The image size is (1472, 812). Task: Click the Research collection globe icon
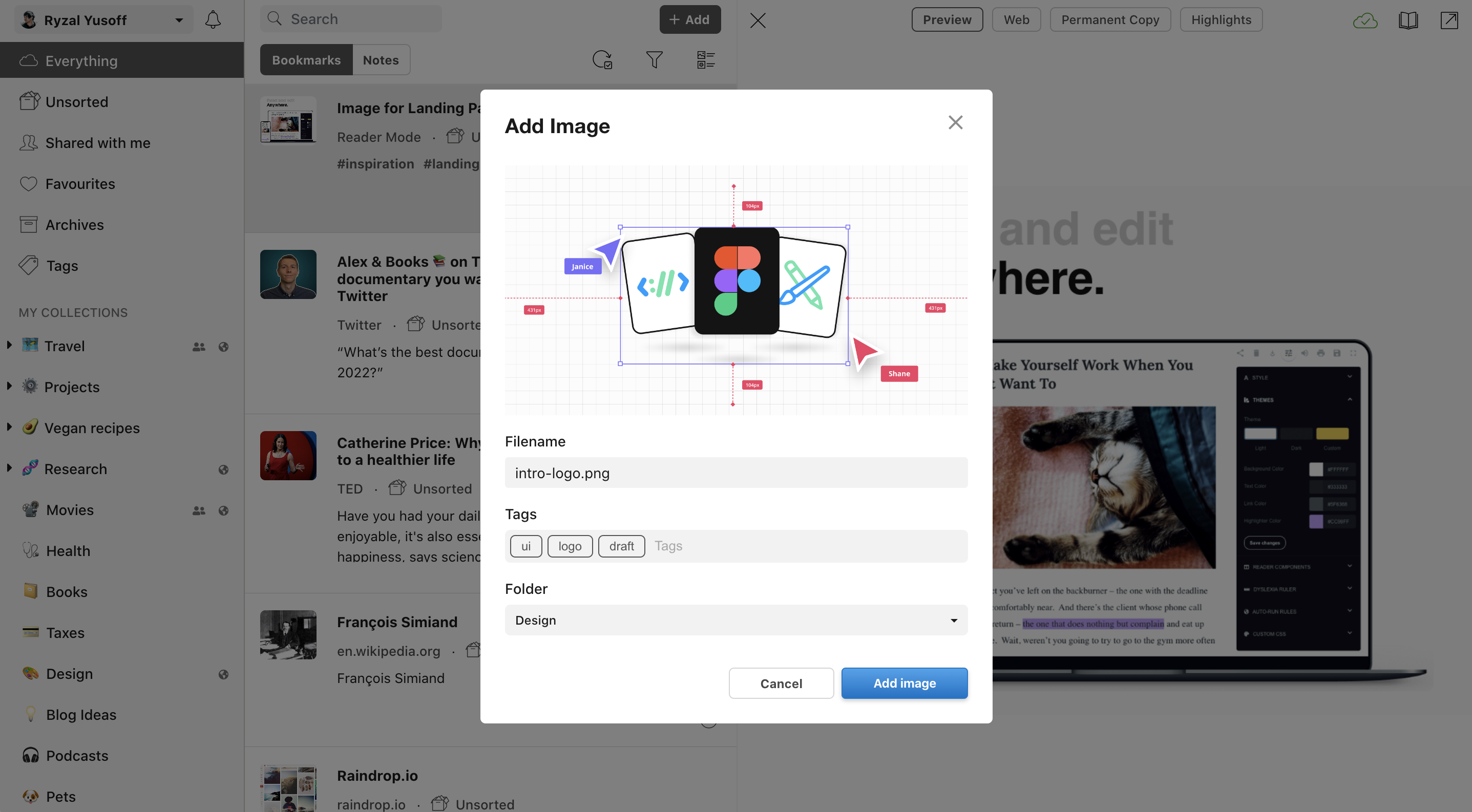click(223, 469)
